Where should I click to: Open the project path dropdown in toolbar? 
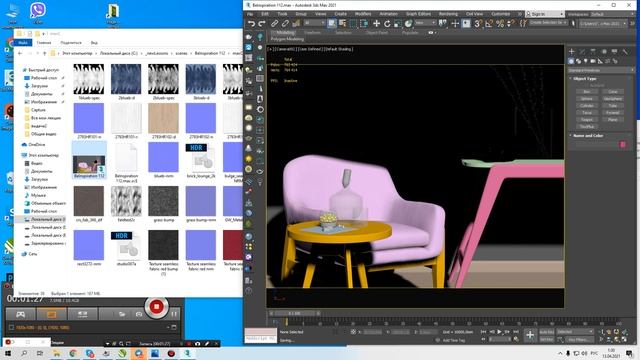(603, 24)
